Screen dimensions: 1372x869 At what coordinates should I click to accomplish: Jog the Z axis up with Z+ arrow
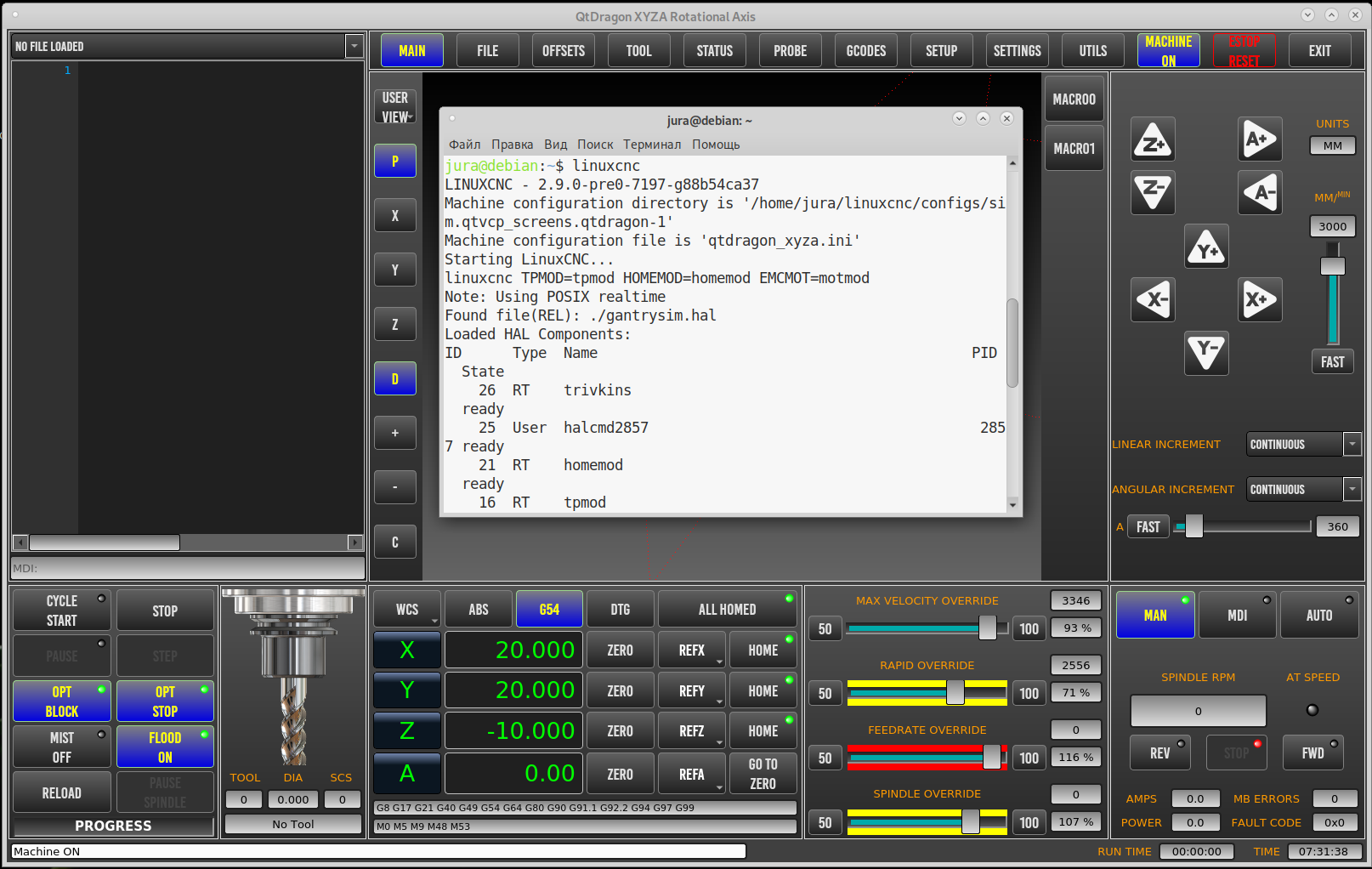(x=1153, y=139)
